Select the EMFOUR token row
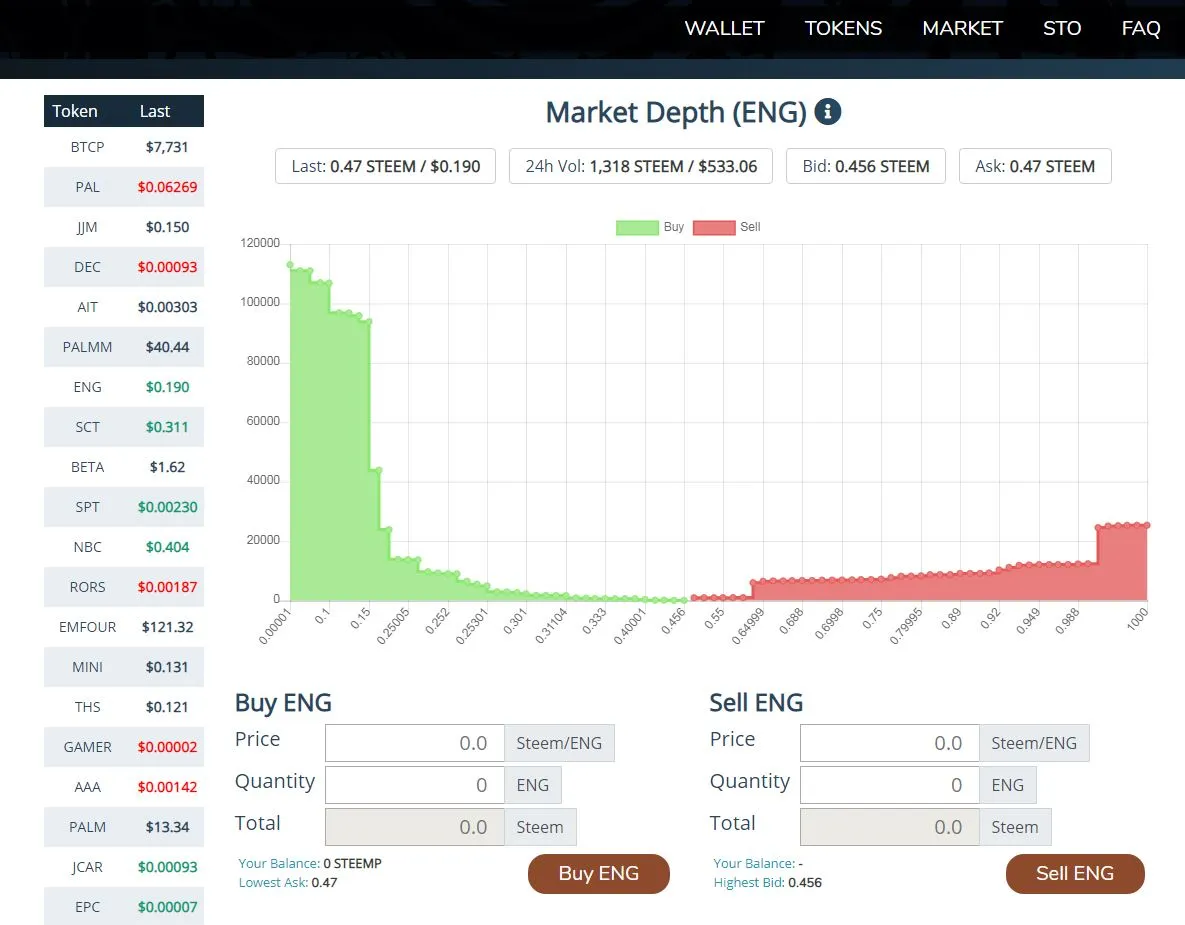The width and height of the screenshot is (1185, 925). [124, 627]
